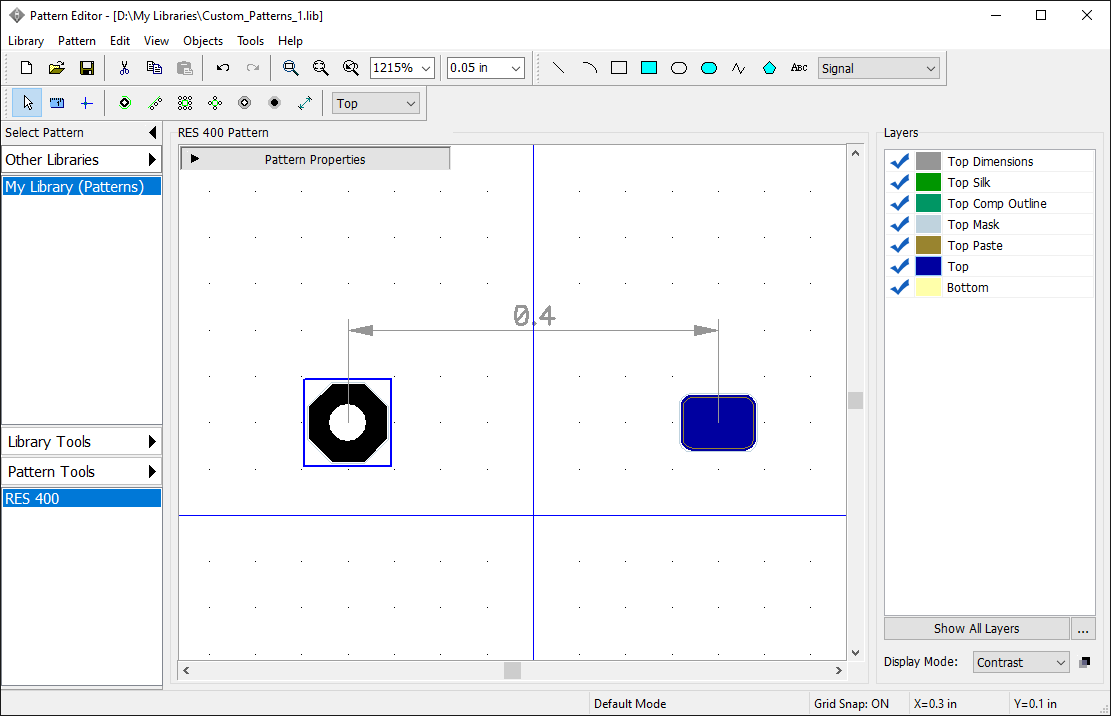Open the View menu
The image size is (1111, 716).
pos(156,41)
